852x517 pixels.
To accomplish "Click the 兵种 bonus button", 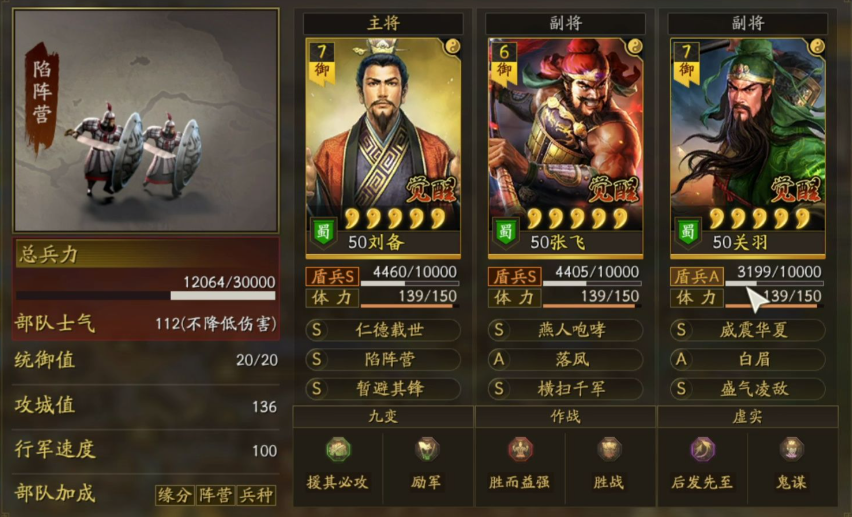I will [256, 495].
